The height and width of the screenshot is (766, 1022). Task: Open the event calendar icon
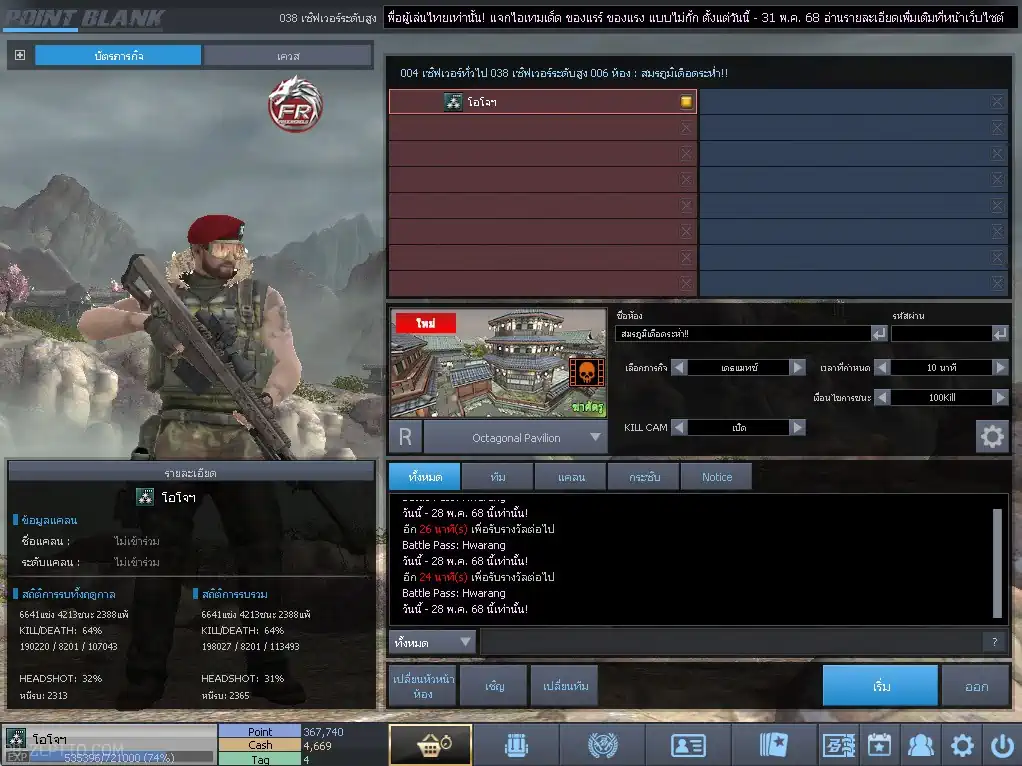coord(879,745)
